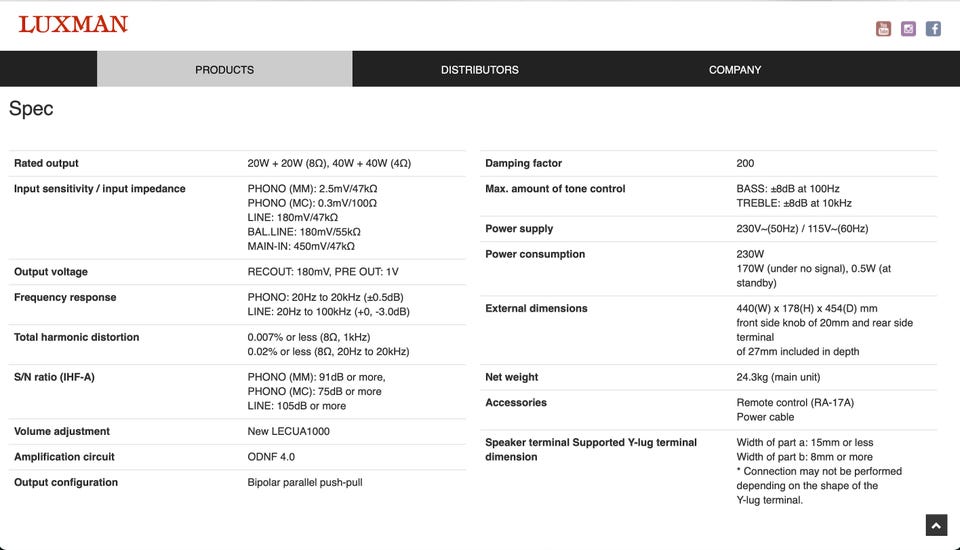The height and width of the screenshot is (550, 960).
Task: Click PHONO: 20Hz to 20kHz (±0.5dB)
Action: pyautogui.click(x=326, y=297)
